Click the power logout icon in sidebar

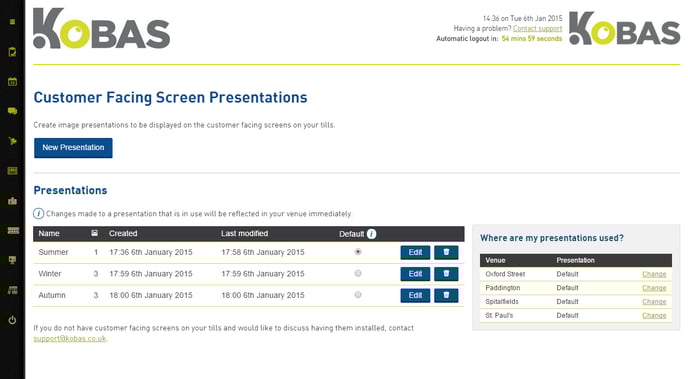click(12, 320)
